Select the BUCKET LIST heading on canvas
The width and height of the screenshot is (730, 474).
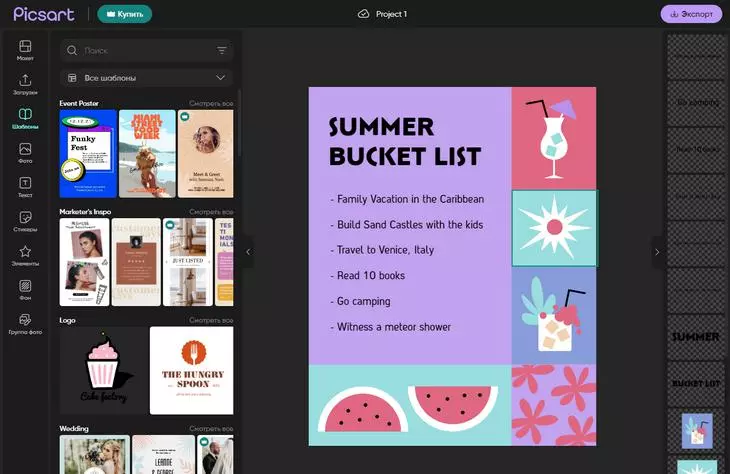[x=405, y=156]
